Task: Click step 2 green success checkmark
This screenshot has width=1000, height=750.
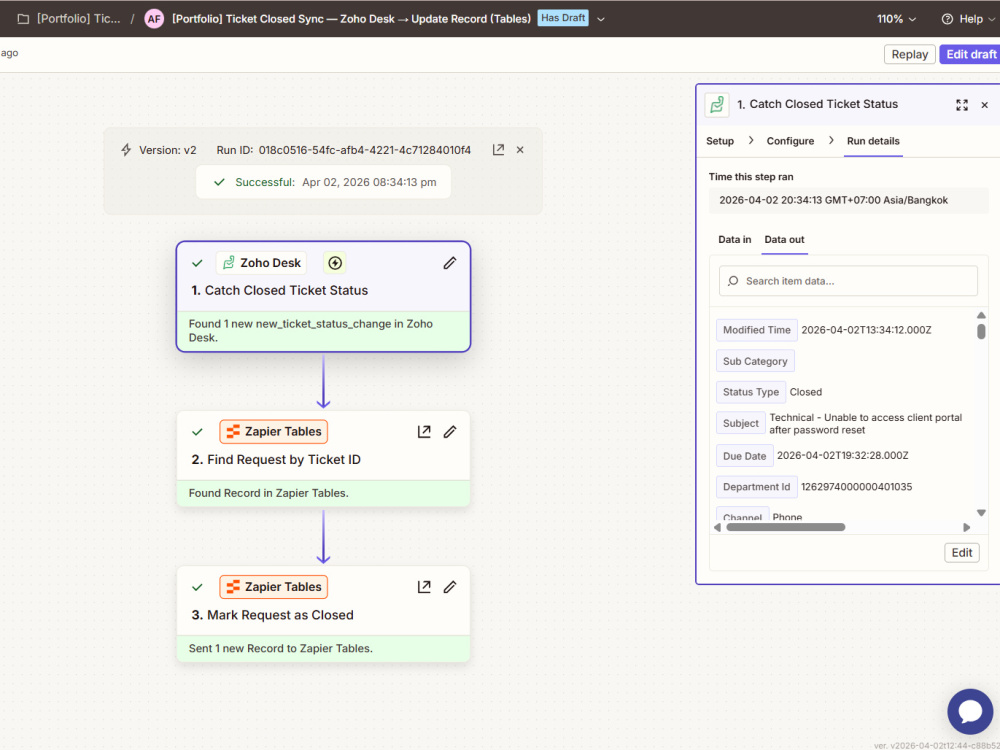Action: [x=197, y=432]
